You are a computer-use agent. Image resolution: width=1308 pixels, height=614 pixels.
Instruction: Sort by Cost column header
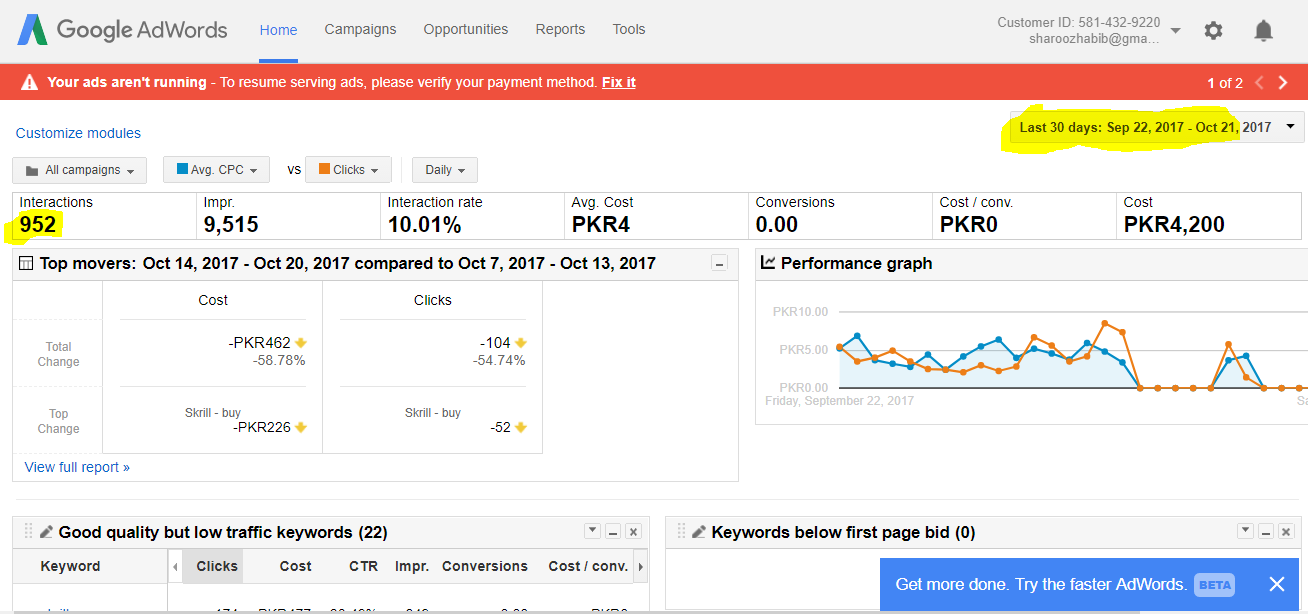[295, 566]
